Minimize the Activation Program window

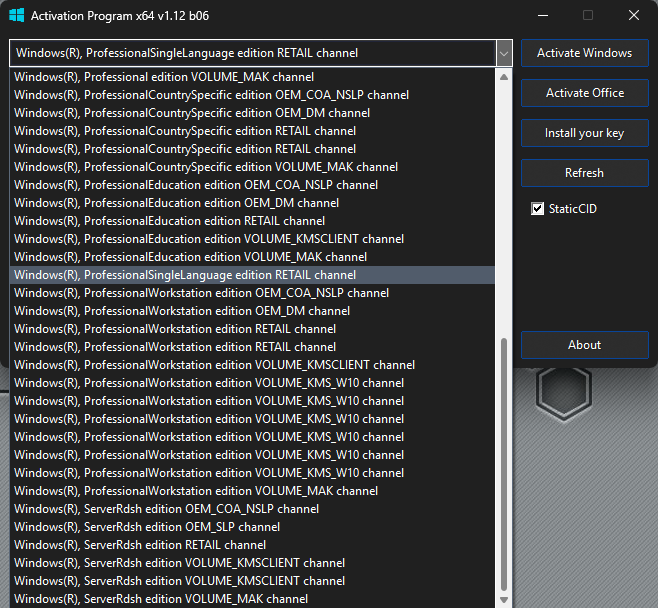click(543, 16)
